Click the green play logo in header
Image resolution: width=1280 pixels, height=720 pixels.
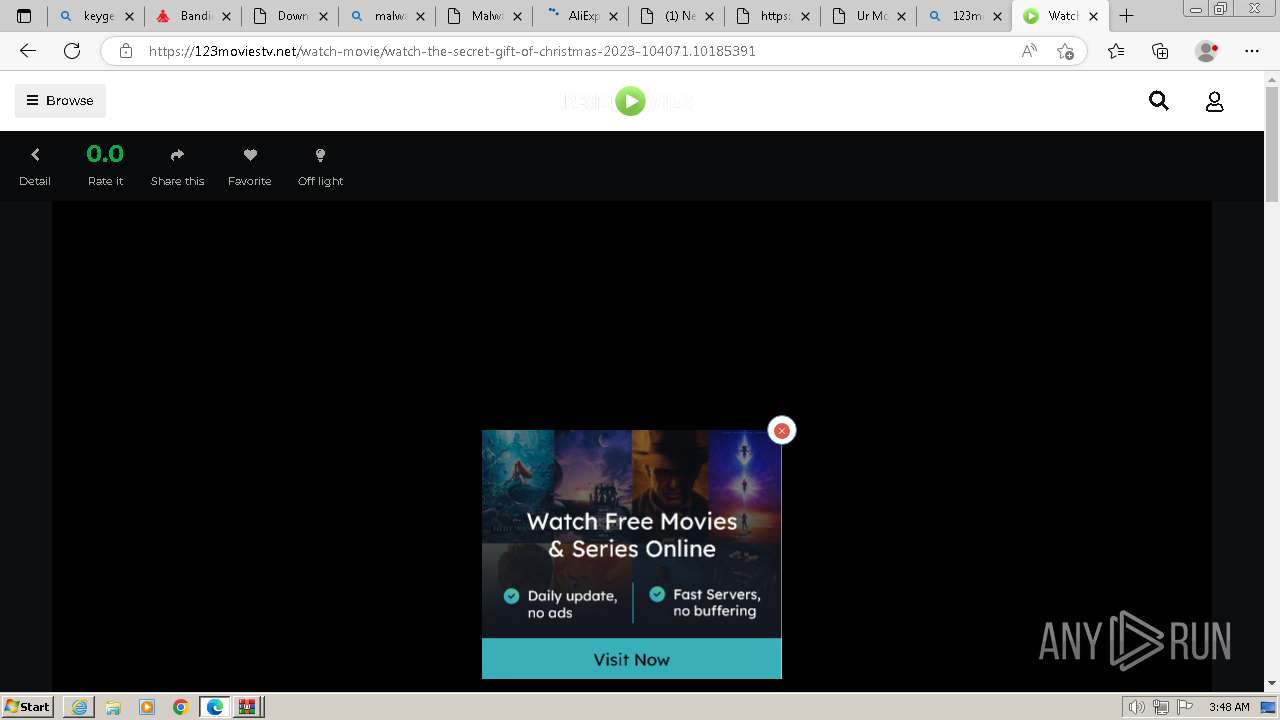630,101
